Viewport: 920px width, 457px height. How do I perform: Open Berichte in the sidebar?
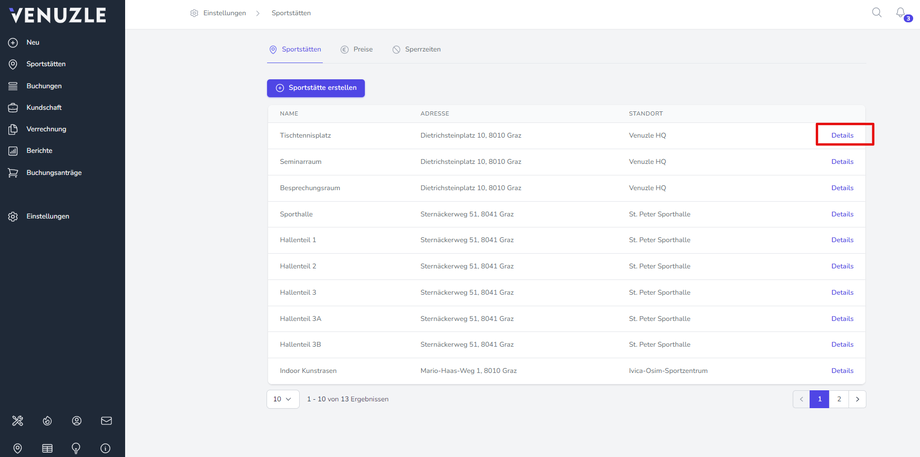pos(39,151)
